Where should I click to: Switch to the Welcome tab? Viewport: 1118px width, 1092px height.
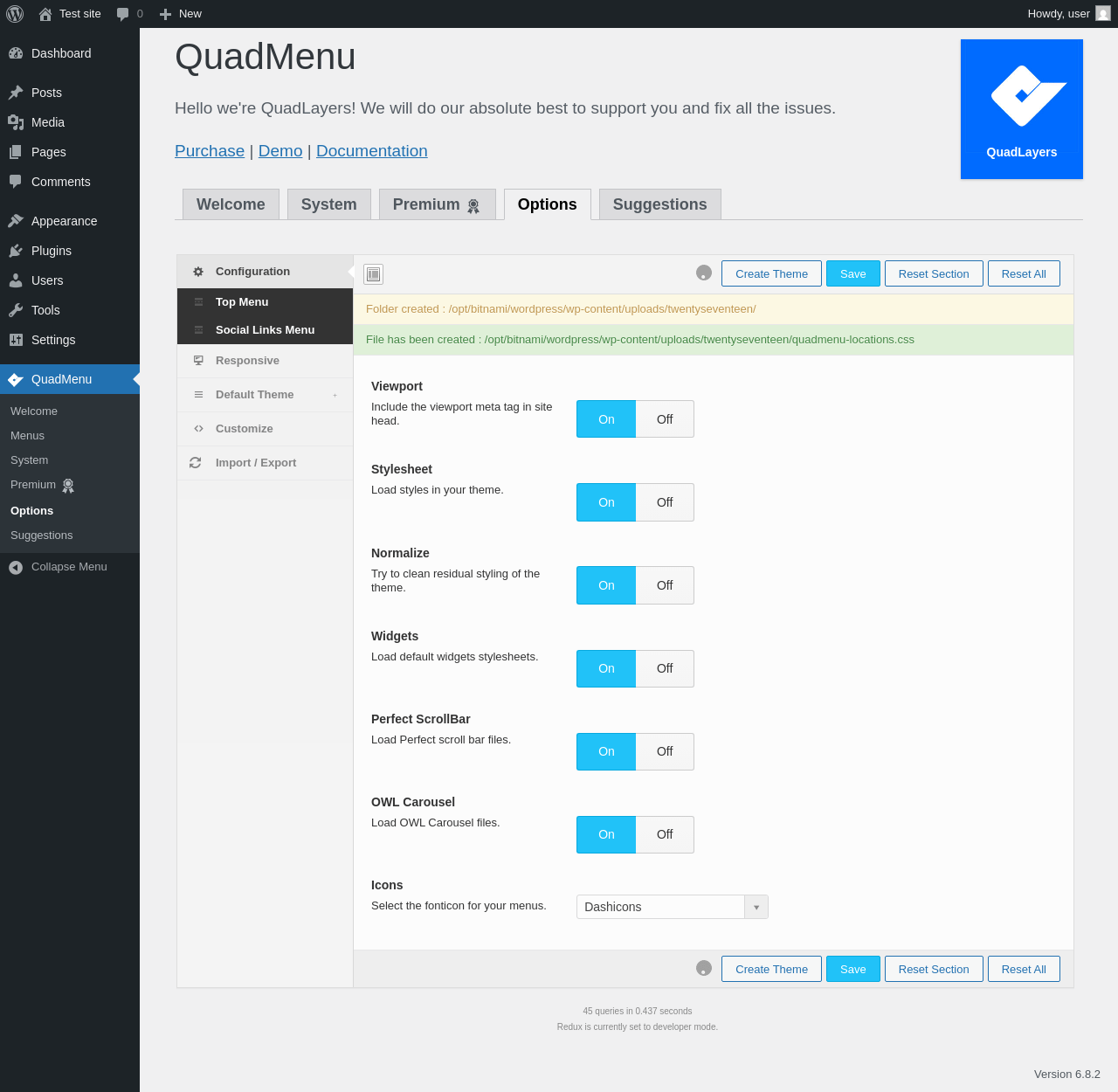(x=231, y=204)
